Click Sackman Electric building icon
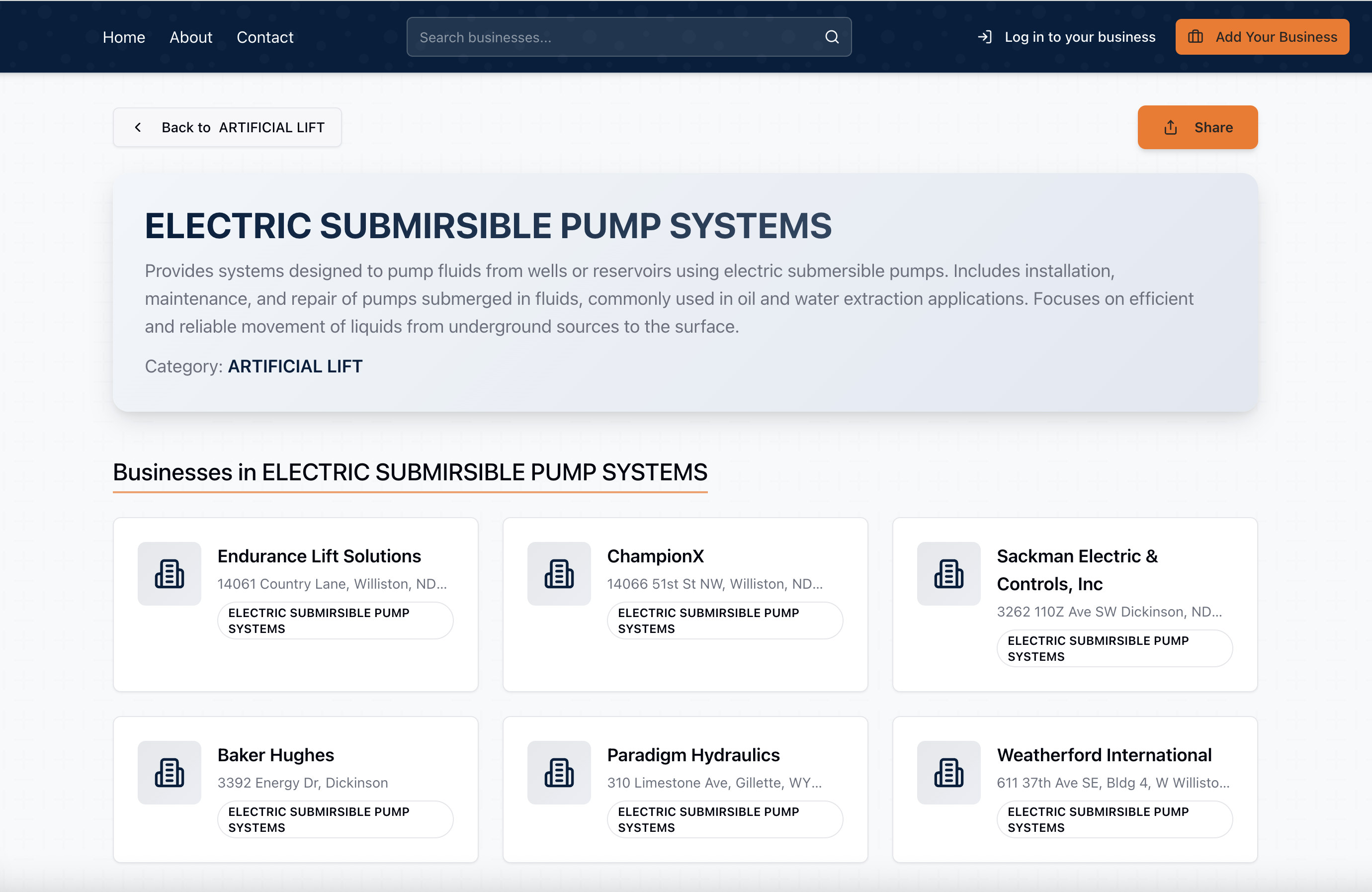 948,574
